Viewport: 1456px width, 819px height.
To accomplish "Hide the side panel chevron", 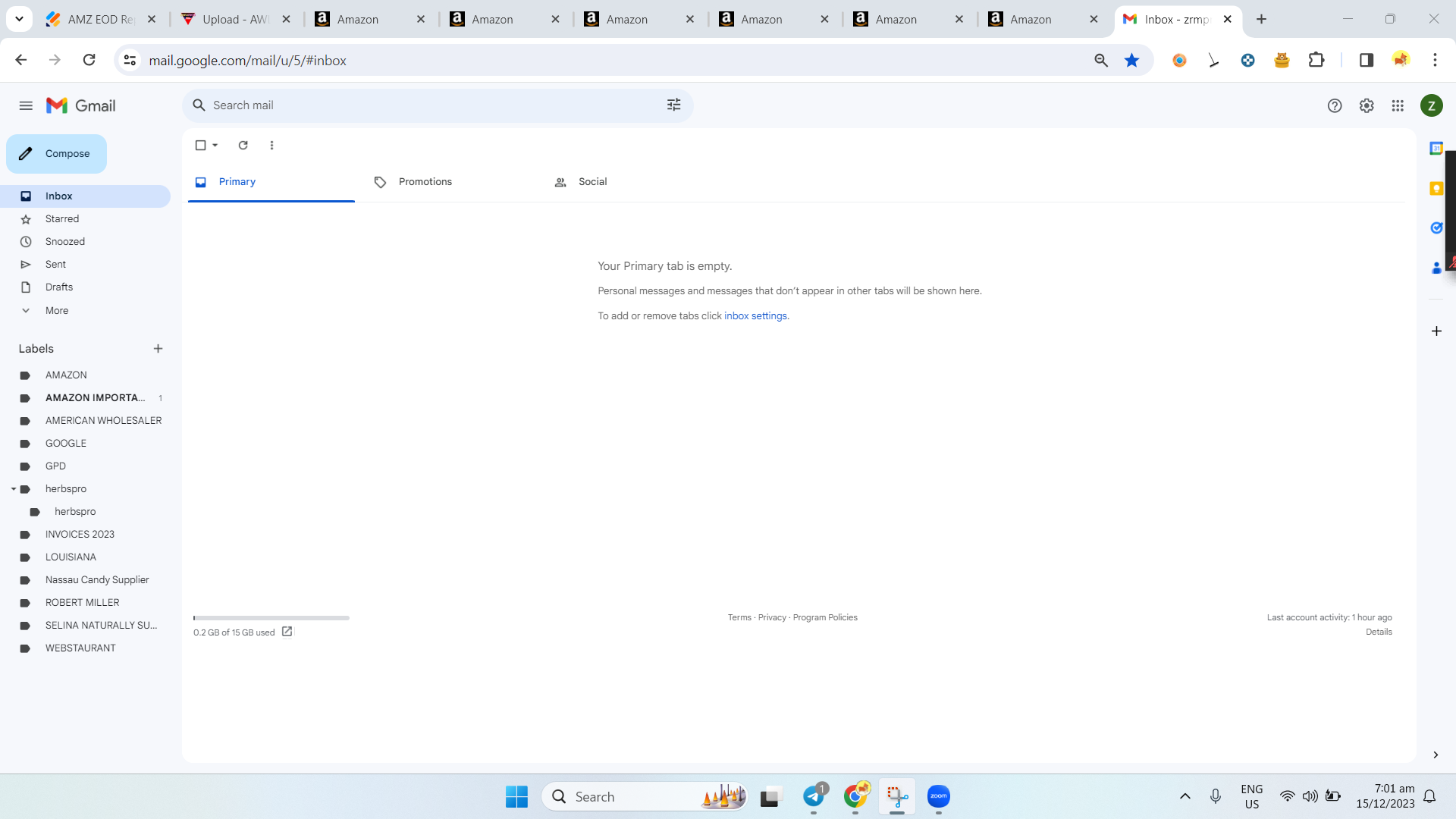I will [1436, 755].
